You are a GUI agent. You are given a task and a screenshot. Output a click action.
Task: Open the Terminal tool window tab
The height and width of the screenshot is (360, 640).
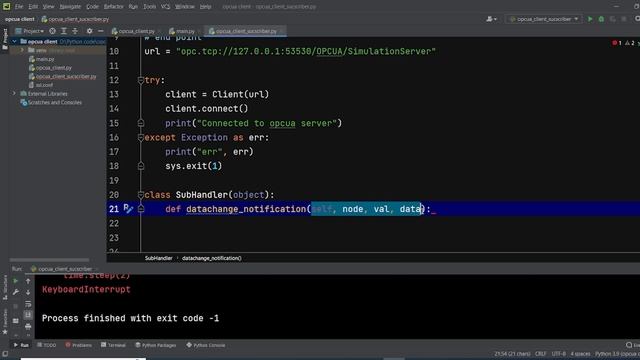point(113,345)
